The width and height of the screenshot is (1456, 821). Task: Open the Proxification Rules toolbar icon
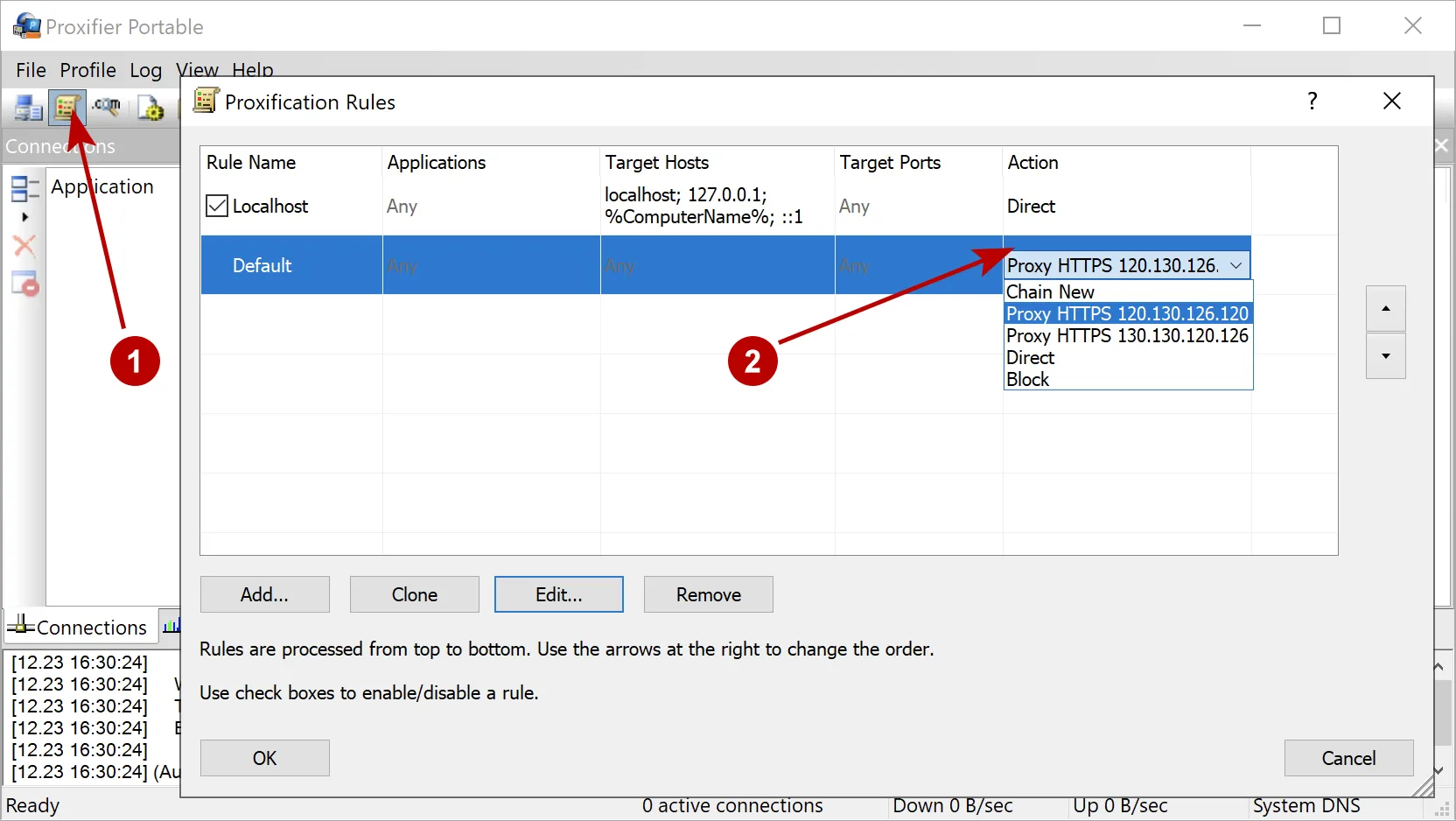pos(66,107)
